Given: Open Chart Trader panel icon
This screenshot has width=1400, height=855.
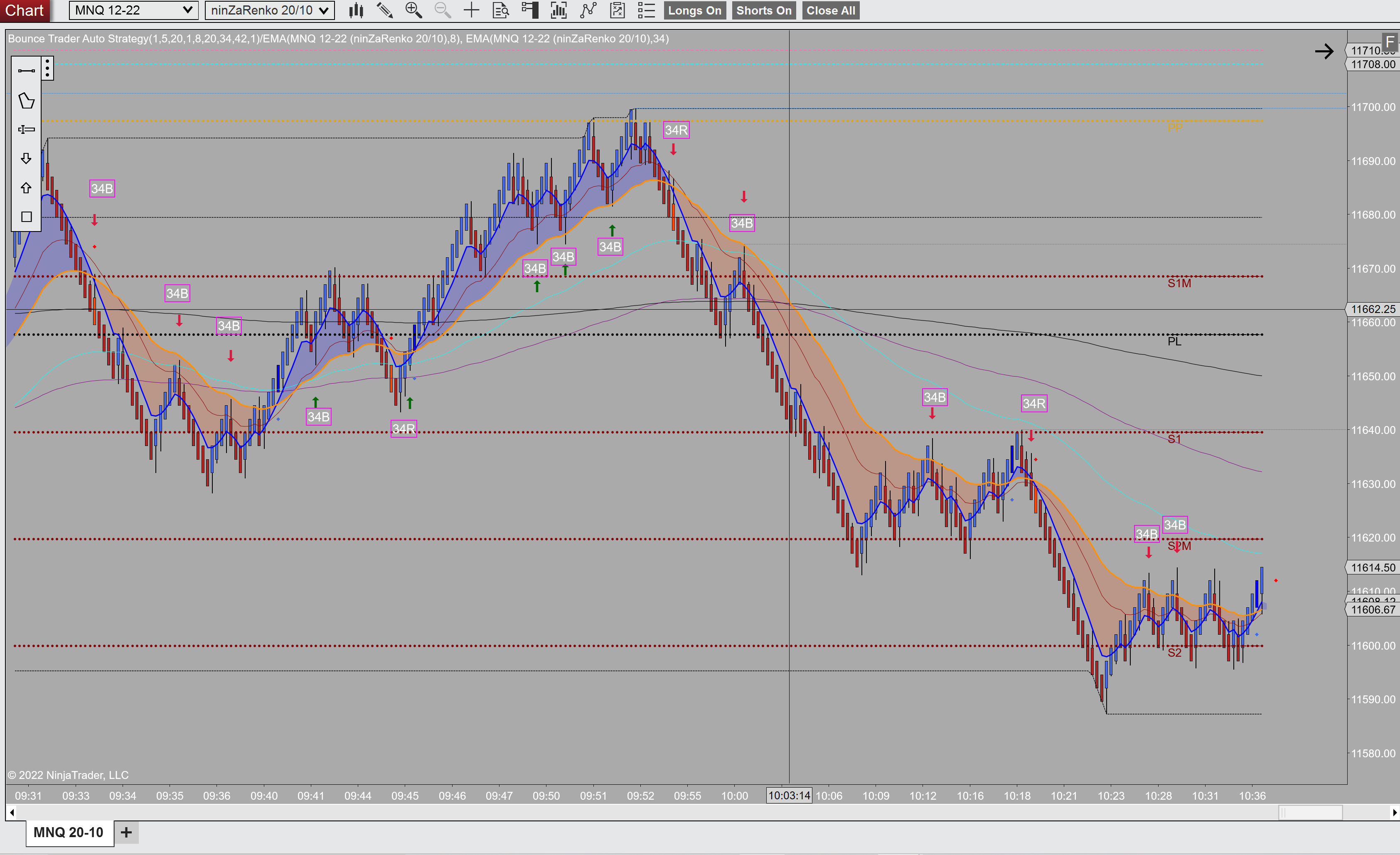Looking at the screenshot, I should tap(529, 10).
